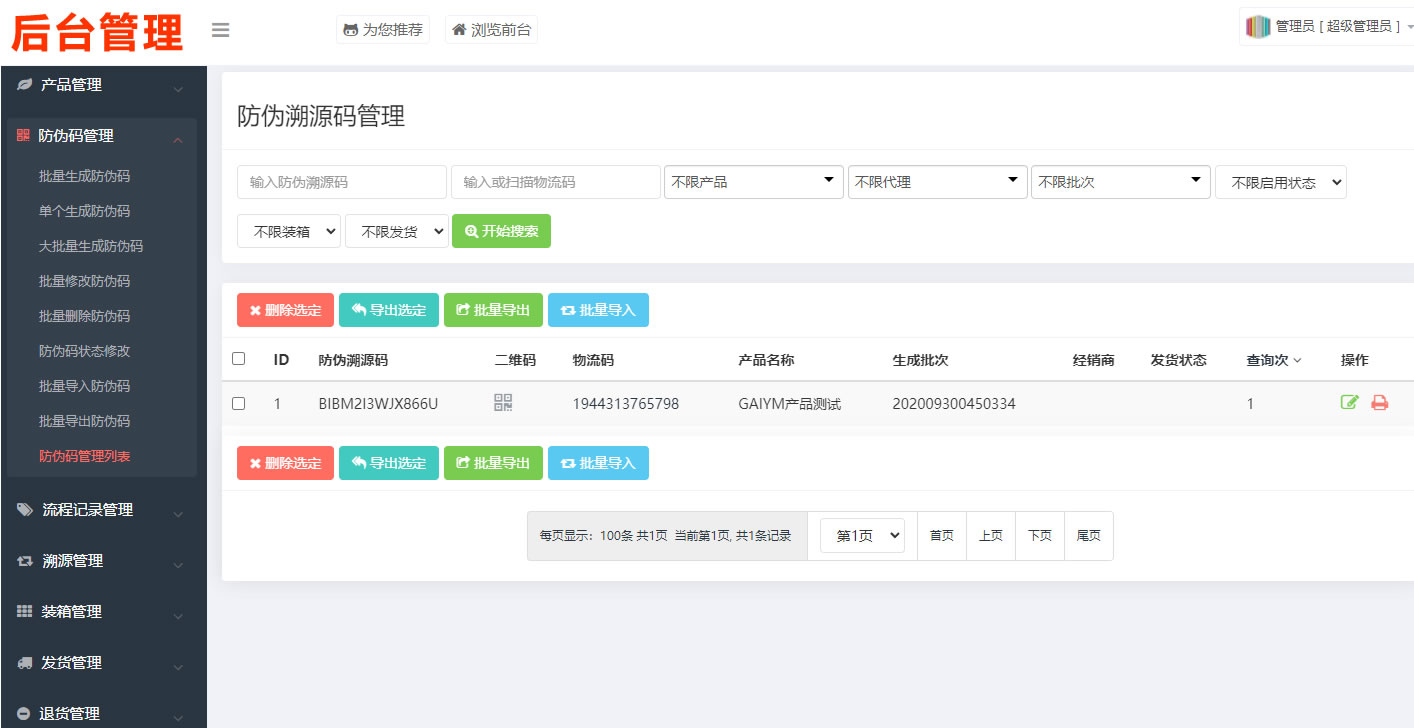The height and width of the screenshot is (728, 1414).
Task: Click the bottom 批量导入 button
Action: click(598, 463)
